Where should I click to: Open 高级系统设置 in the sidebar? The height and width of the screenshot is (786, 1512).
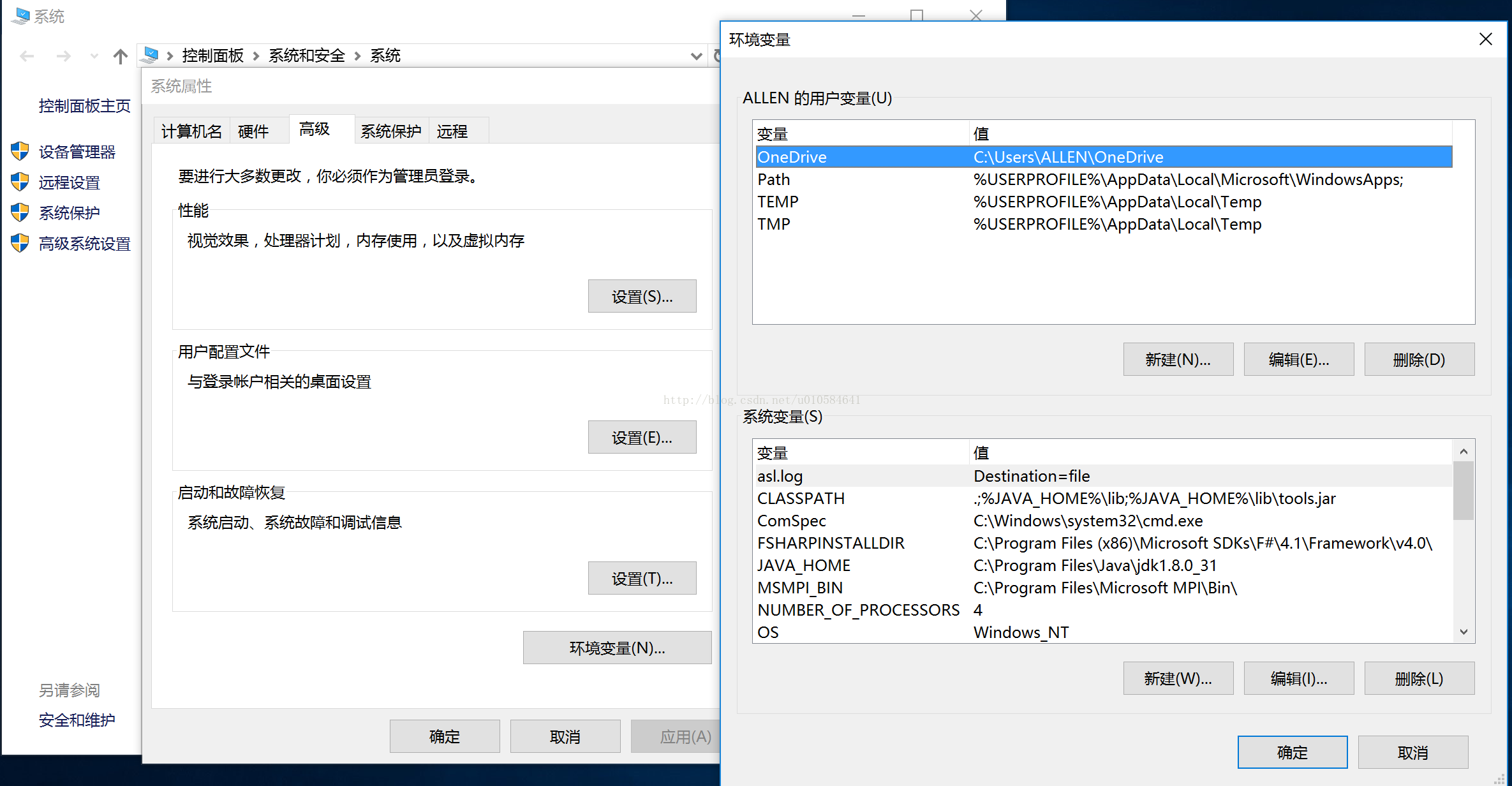click(x=84, y=244)
